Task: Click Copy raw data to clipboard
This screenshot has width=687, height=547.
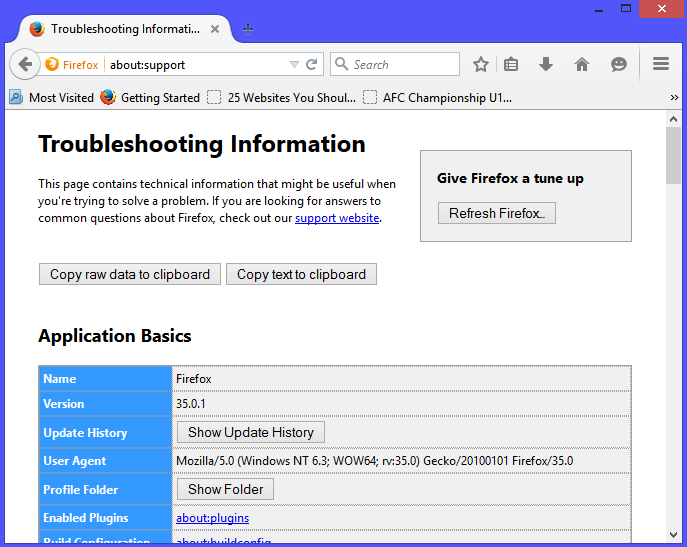Action: (130, 274)
